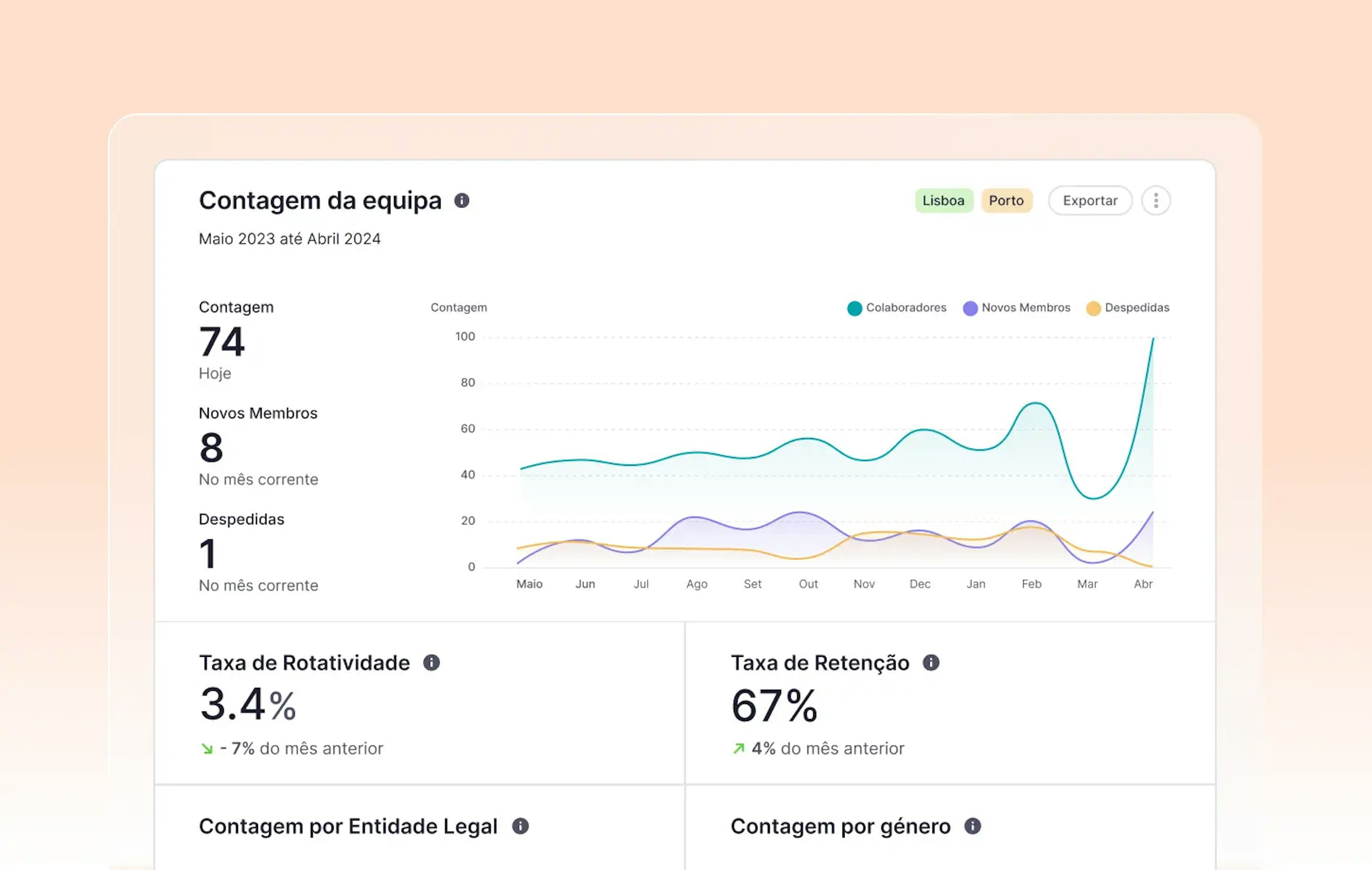Image resolution: width=1372 pixels, height=870 pixels.
Task: Click info icon next to Taxa de Retenção
Action: (931, 663)
